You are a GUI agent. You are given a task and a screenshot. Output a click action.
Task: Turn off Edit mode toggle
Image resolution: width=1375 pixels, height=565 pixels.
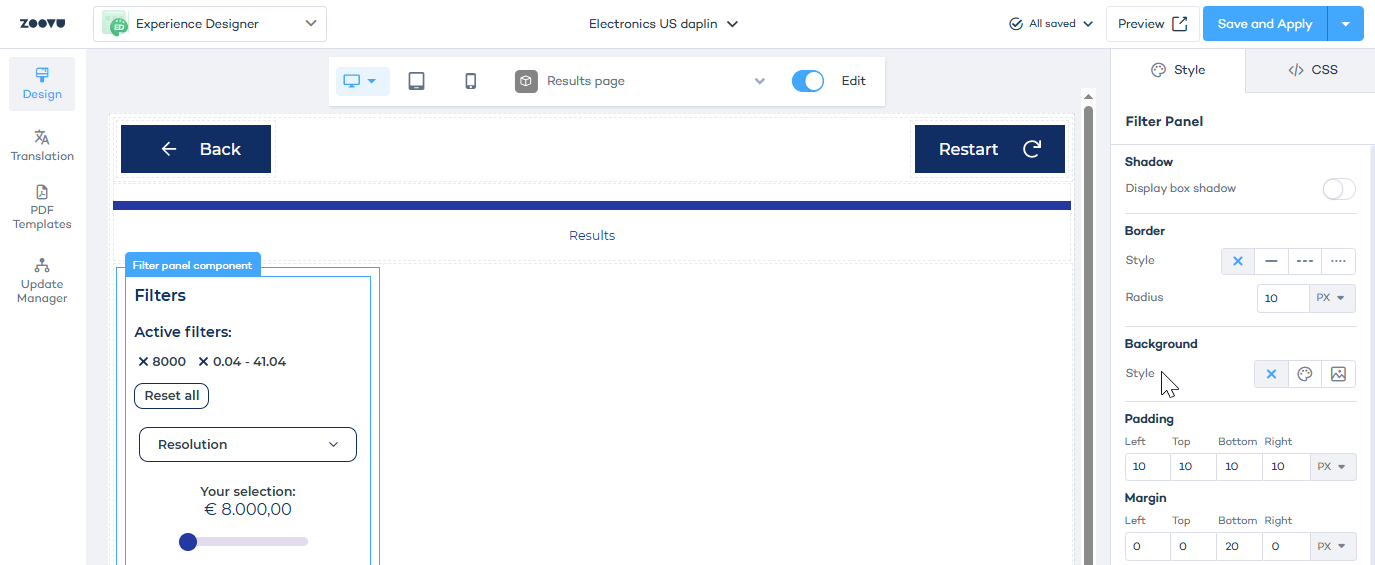[807, 81]
